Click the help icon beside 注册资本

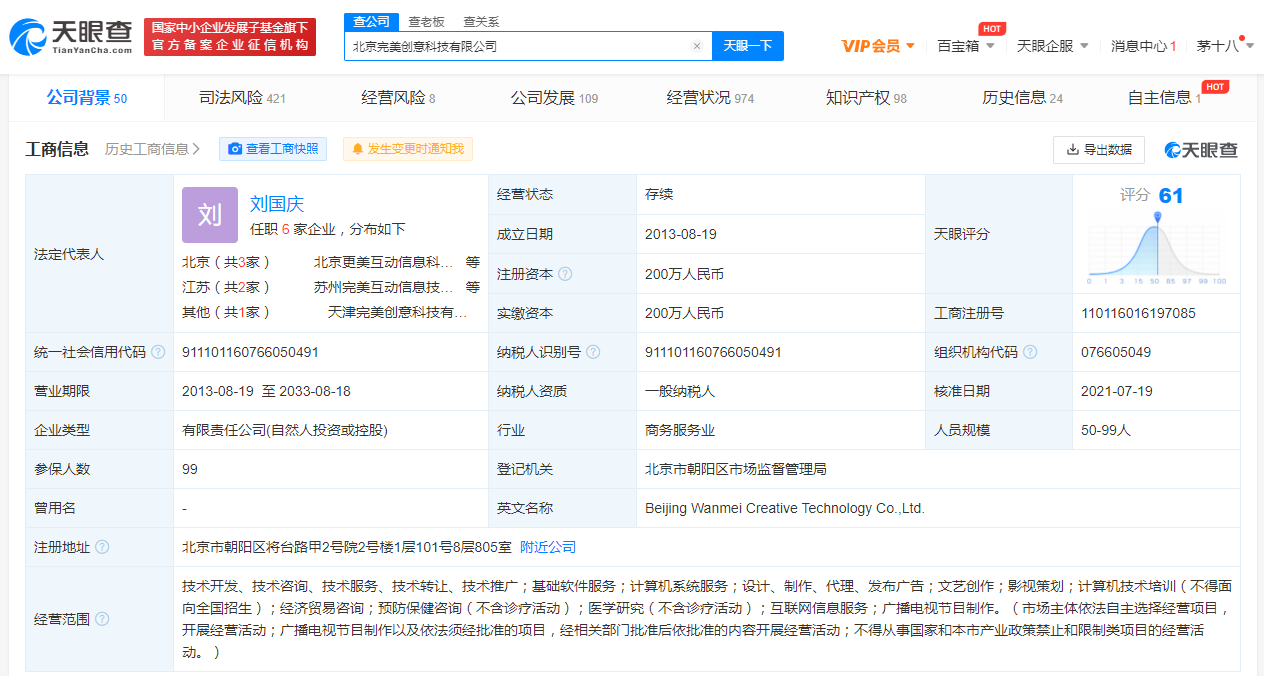(x=566, y=274)
